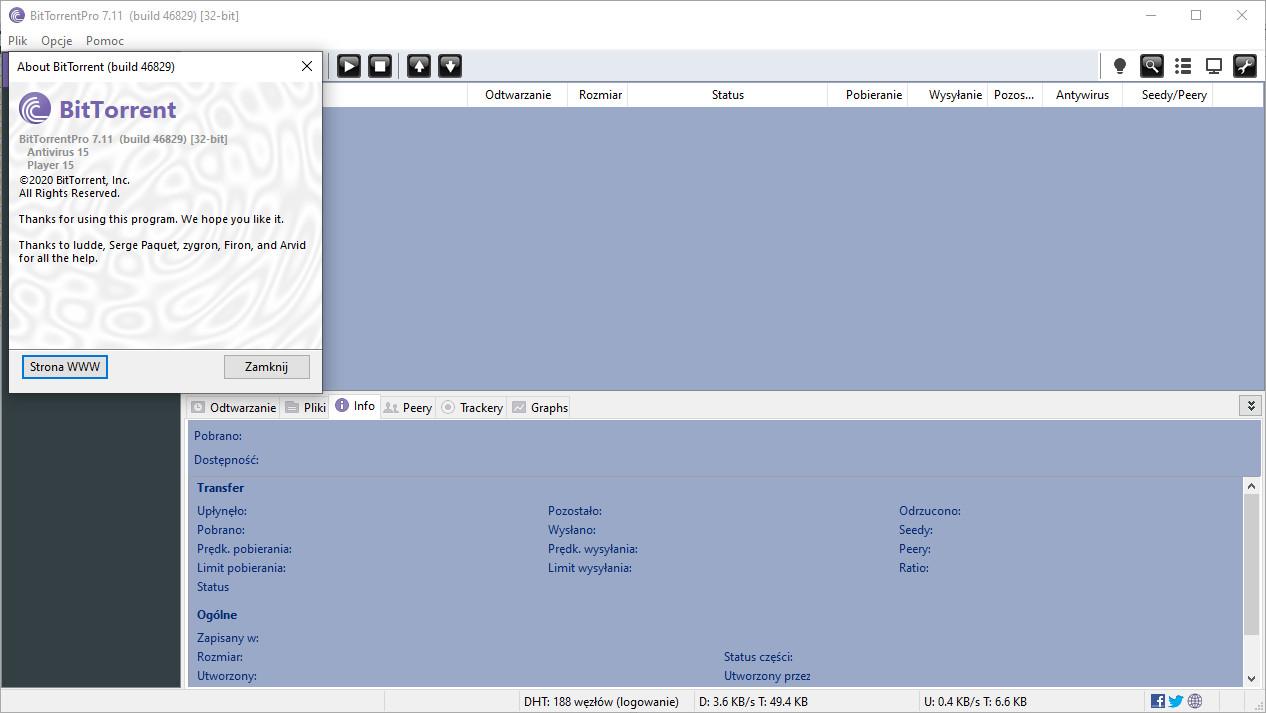The height and width of the screenshot is (713, 1266).
Task: Click the BitTorrent logo in About dialog
Action: coord(98,109)
